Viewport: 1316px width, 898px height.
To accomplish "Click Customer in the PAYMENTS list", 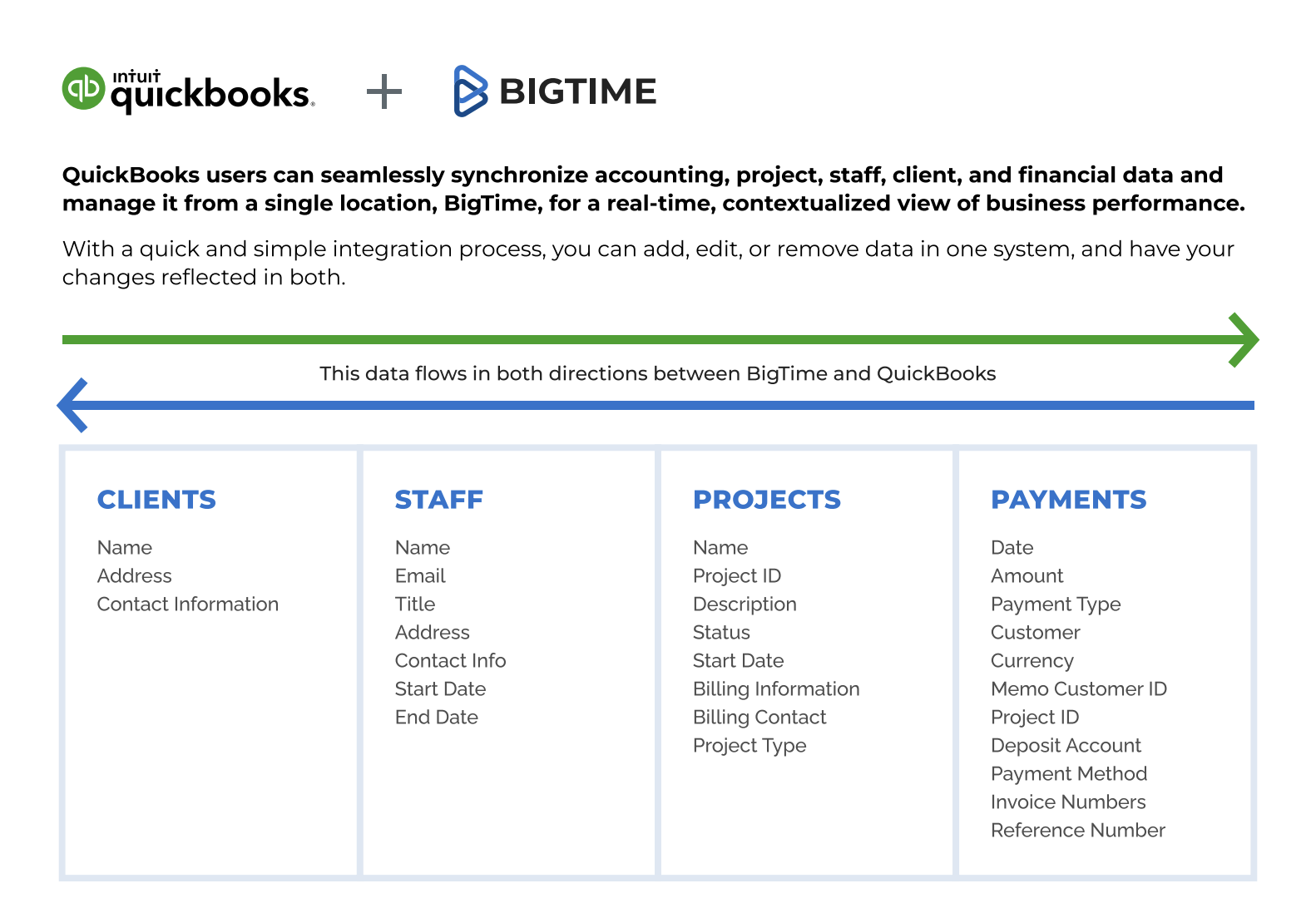I will tap(1036, 633).
